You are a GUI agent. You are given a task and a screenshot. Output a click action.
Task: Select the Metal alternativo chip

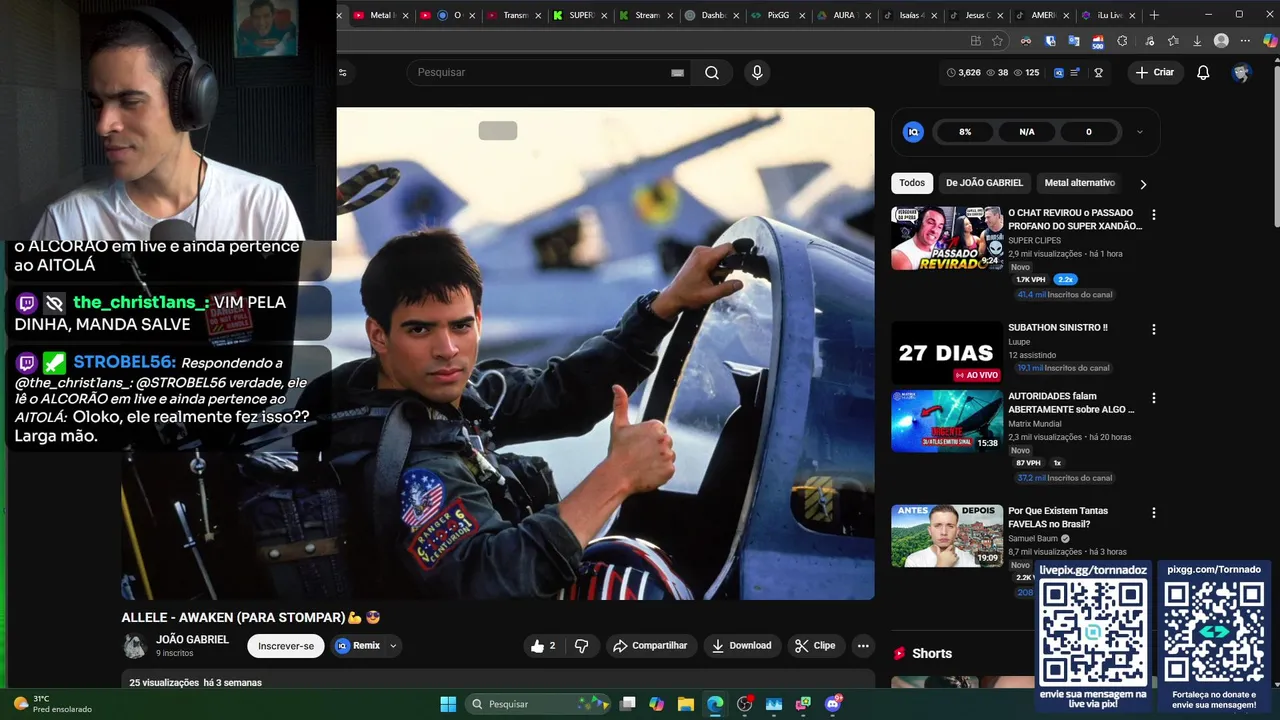click(x=1079, y=183)
